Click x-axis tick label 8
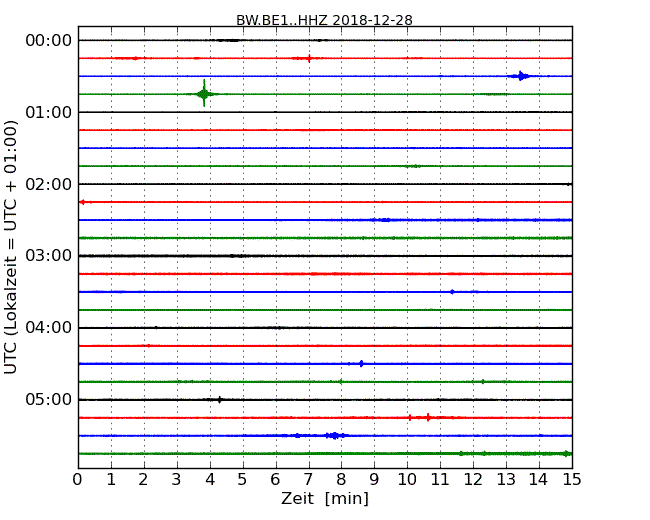Screen dimensions: 650x520 pyautogui.click(x=341, y=480)
